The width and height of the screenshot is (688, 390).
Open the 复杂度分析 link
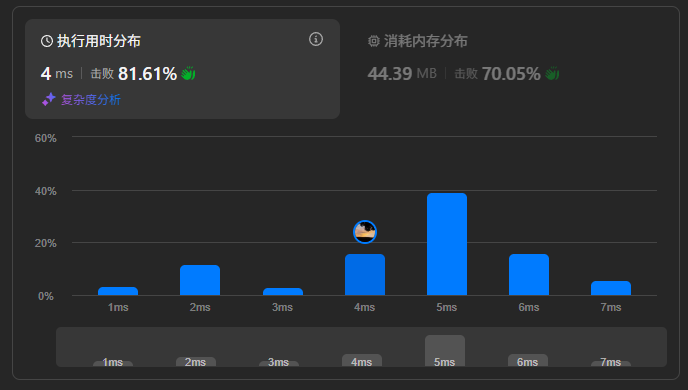[90, 100]
